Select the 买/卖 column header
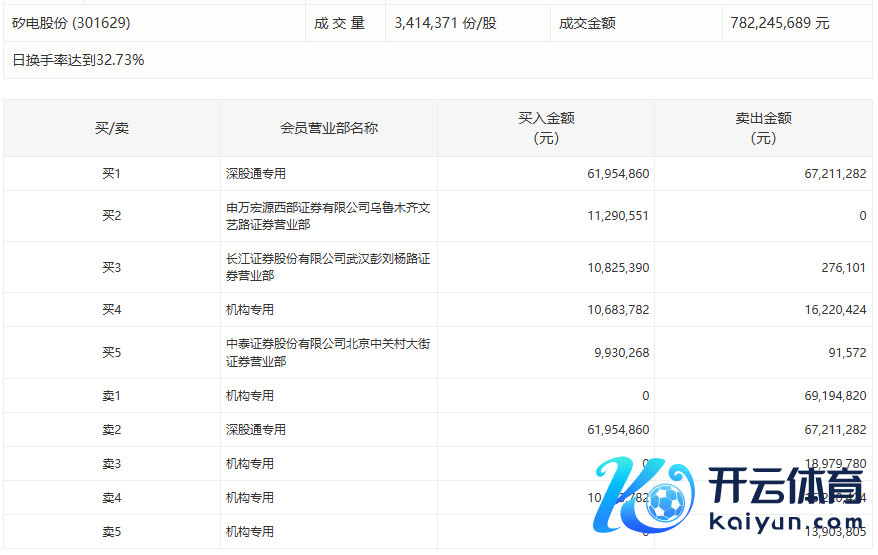878x555 pixels. click(111, 128)
